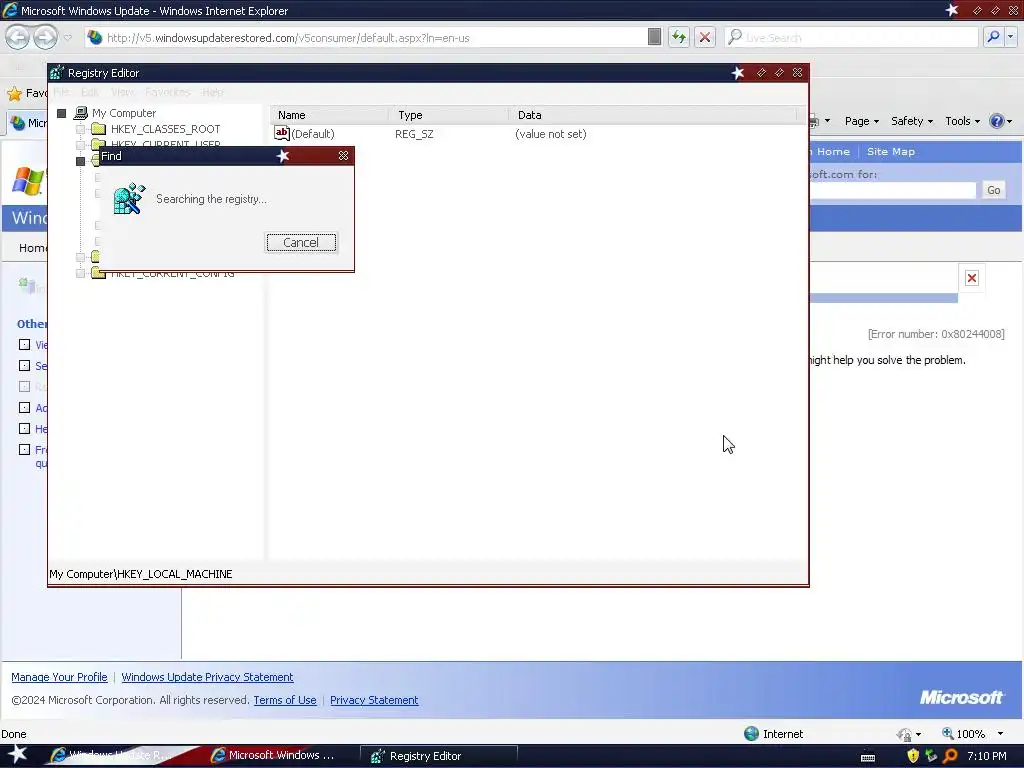Click the Registry Editor title bar icon
This screenshot has width=1024, height=768.
click(57, 72)
